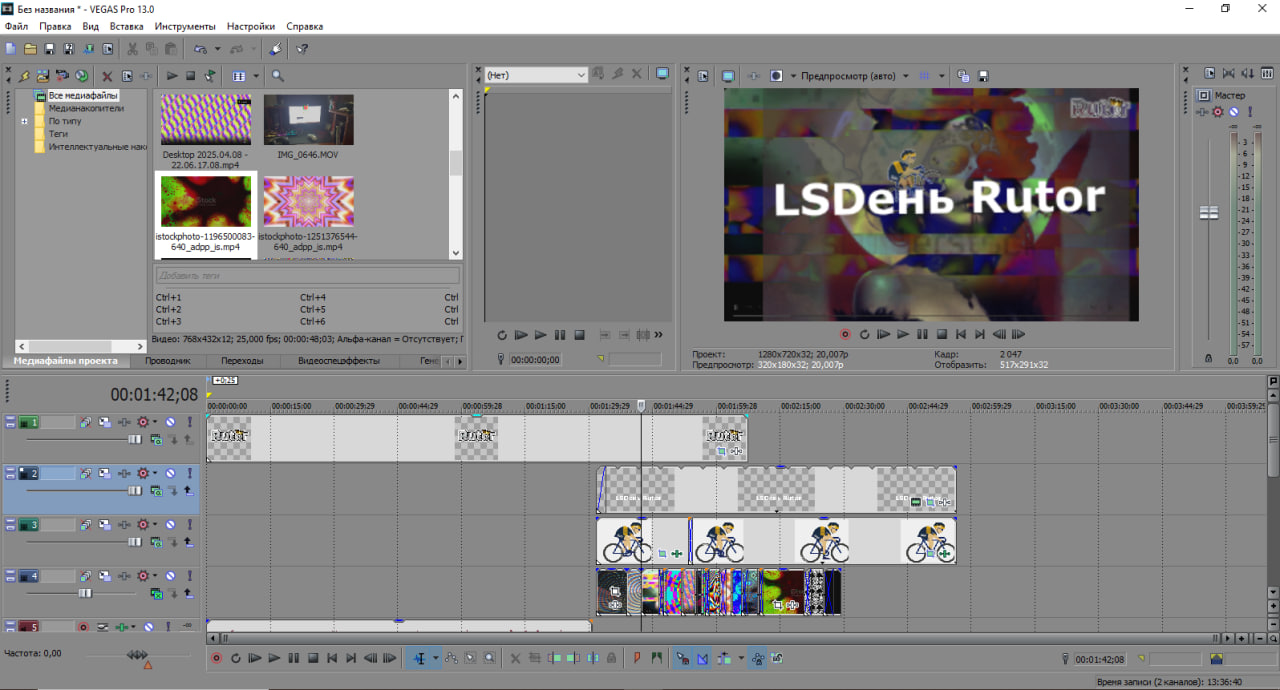Open the Инструменты menu
Screen dimensions: 1280x690
(x=184, y=26)
